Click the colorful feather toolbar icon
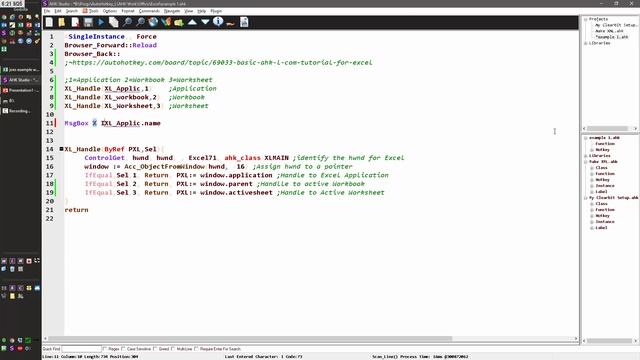Image resolution: width=640 pixels, height=360 pixels. tap(166, 22)
